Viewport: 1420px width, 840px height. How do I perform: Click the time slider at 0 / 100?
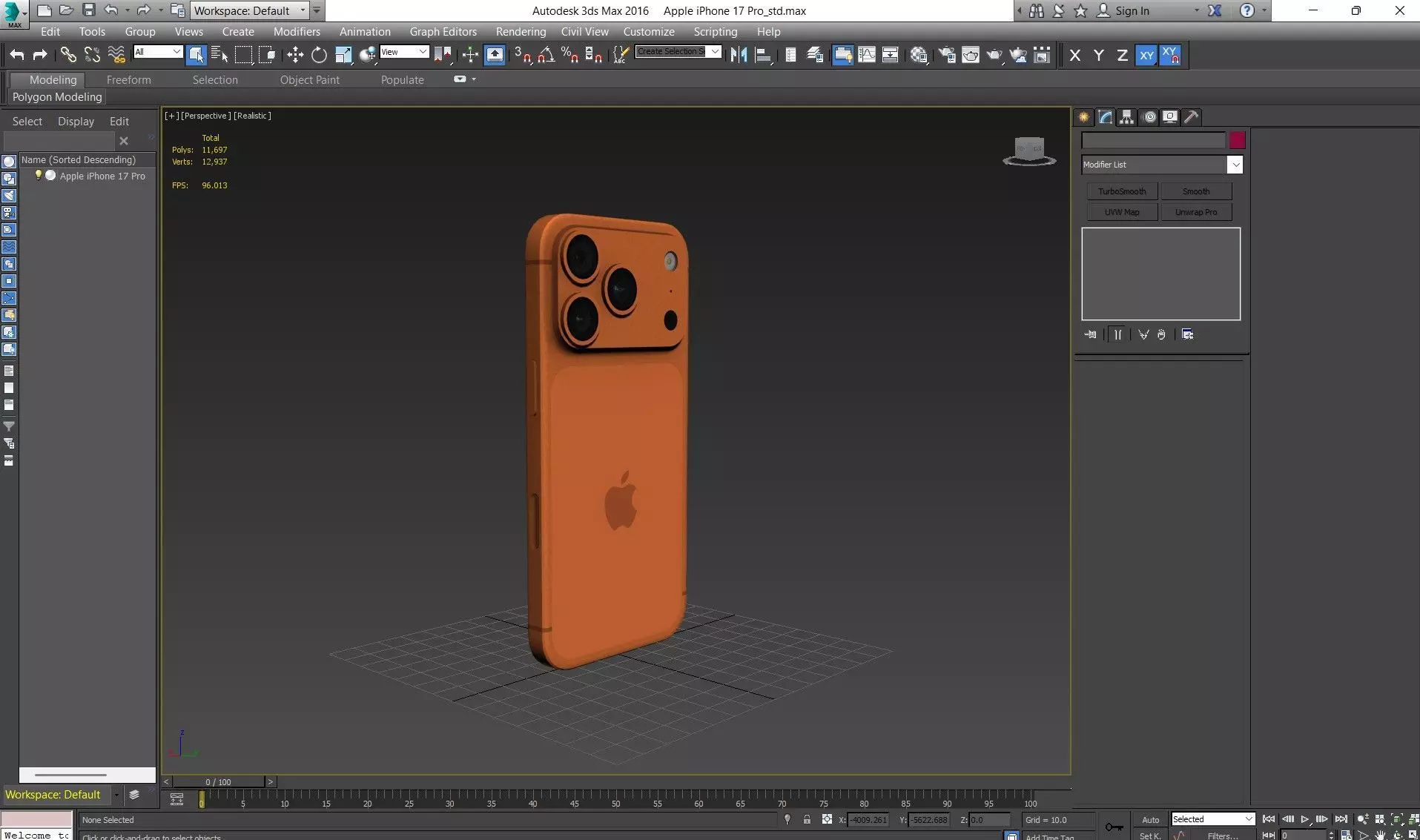218,782
